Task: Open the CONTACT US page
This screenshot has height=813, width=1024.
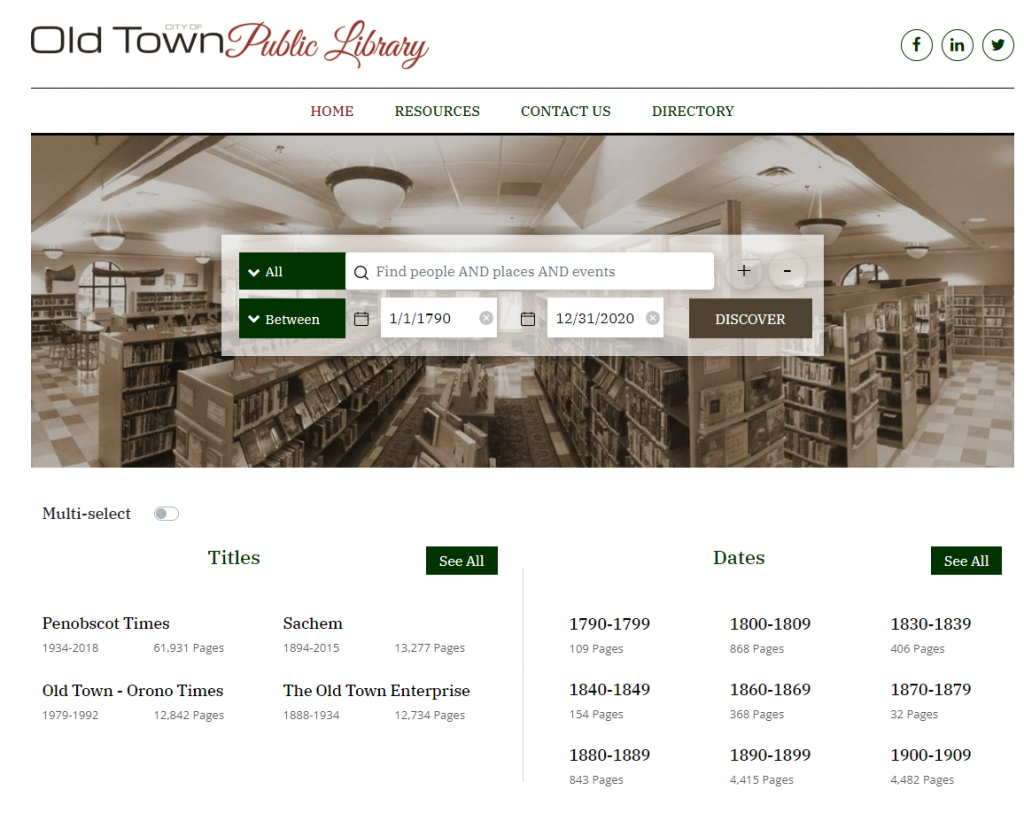Action: click(x=565, y=111)
